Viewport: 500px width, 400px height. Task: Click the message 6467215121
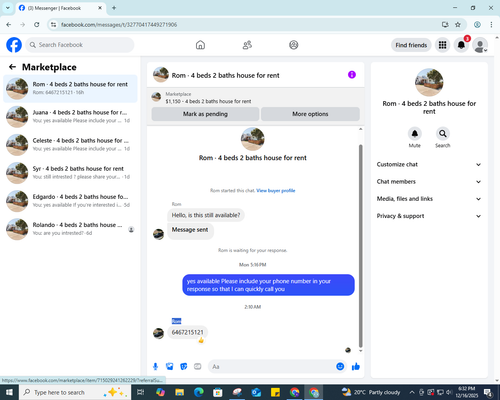(187, 332)
